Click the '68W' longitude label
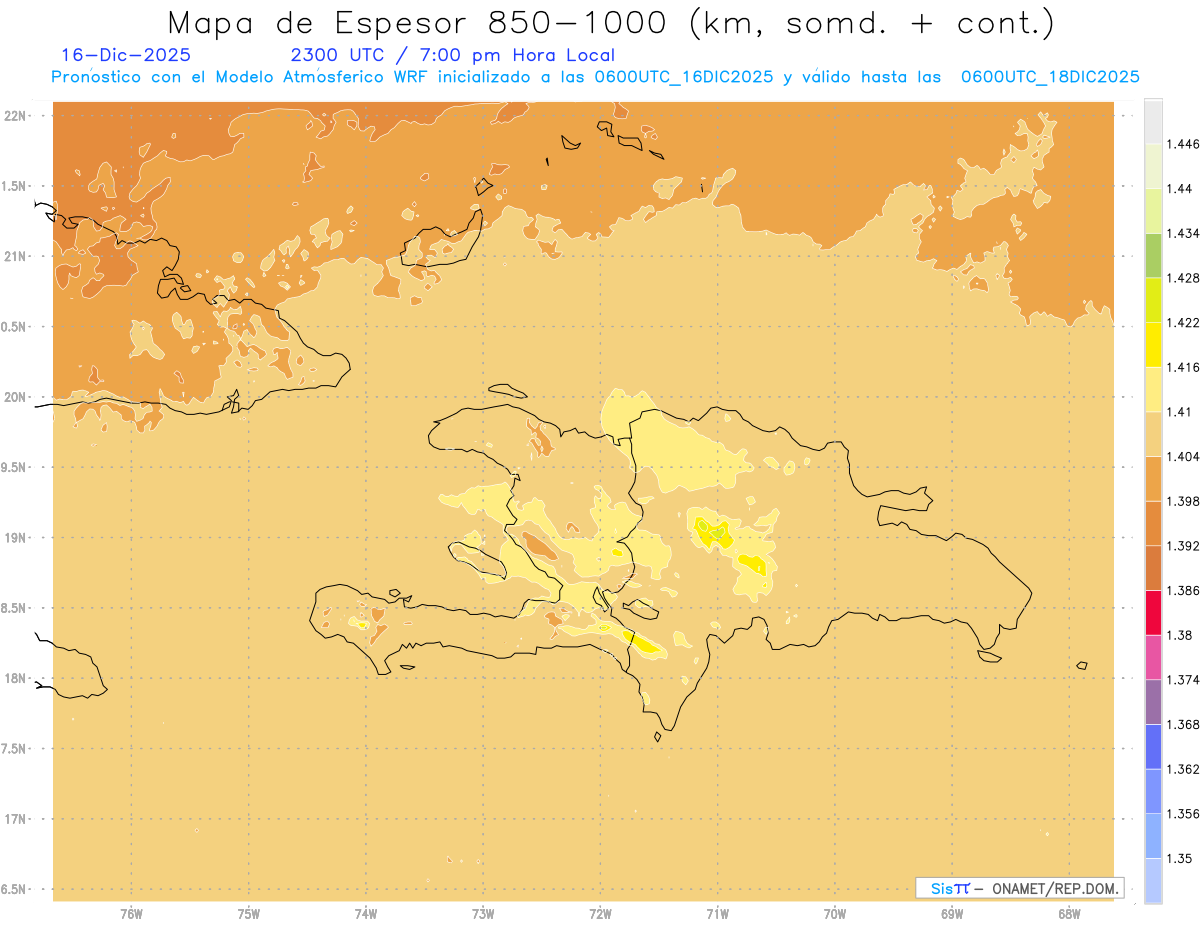Viewport: 1200px width, 927px height. click(1069, 913)
